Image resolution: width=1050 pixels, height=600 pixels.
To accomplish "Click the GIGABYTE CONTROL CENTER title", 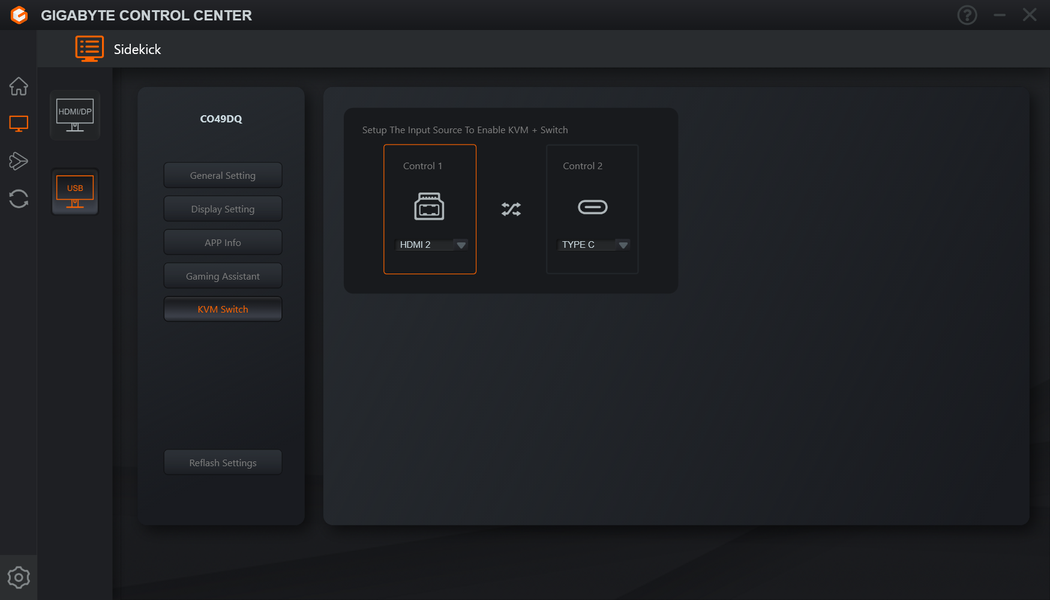I will pos(146,15).
